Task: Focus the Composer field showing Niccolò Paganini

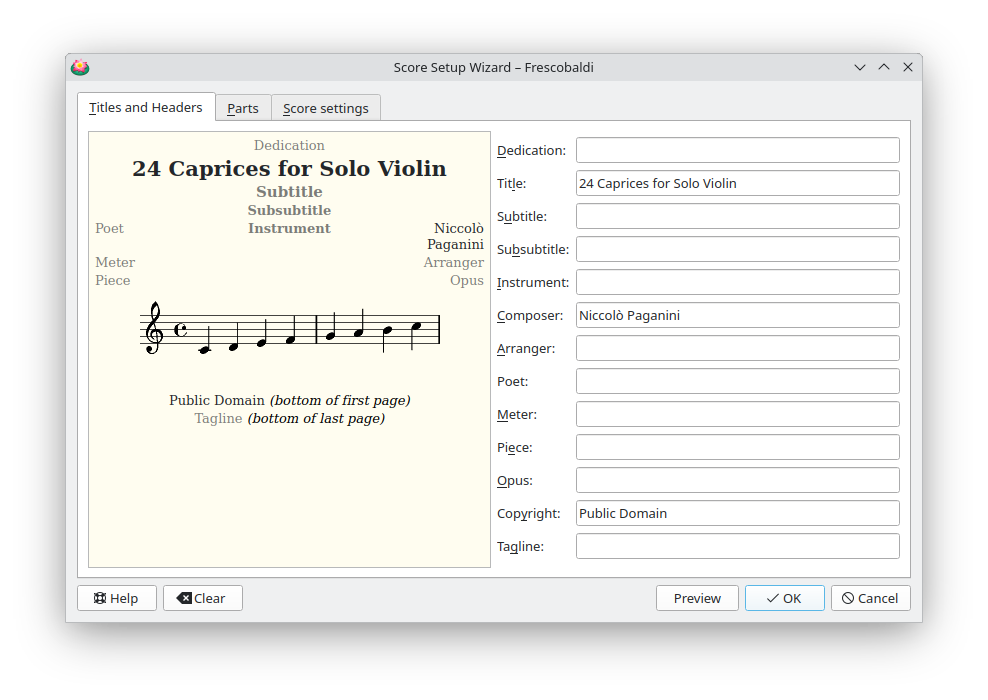Action: point(737,315)
